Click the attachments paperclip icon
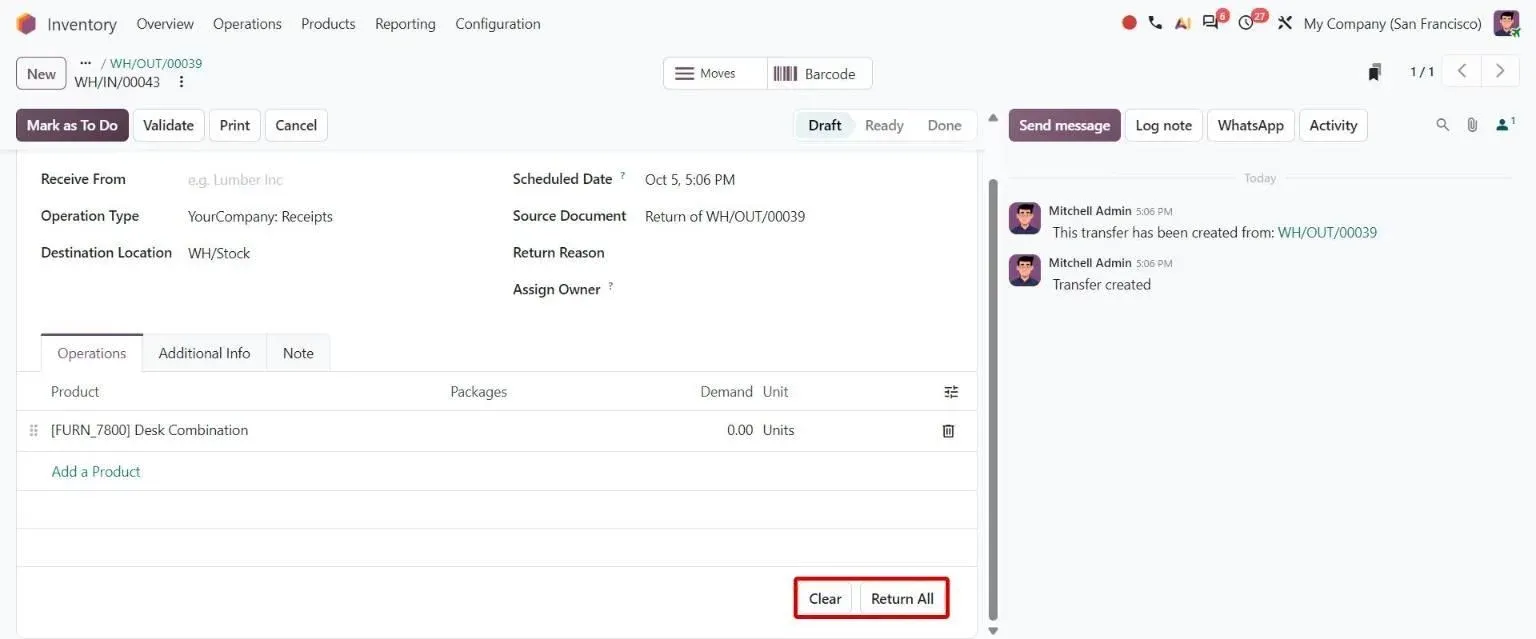The width and height of the screenshot is (1536, 639). point(1472,125)
